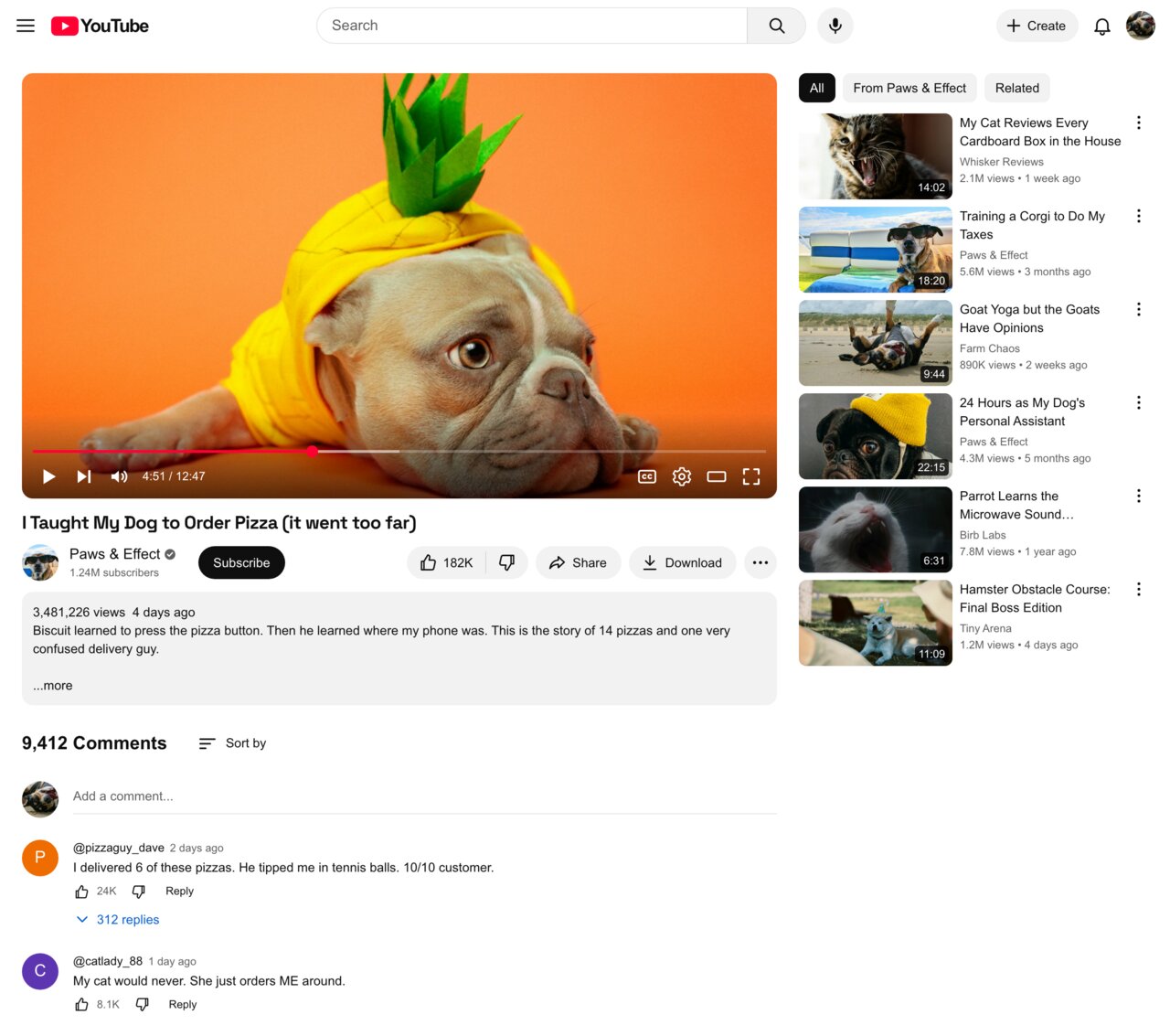Open @pizzaguy_dave avatar
This screenshot has height=1036, width=1170.
click(40, 858)
